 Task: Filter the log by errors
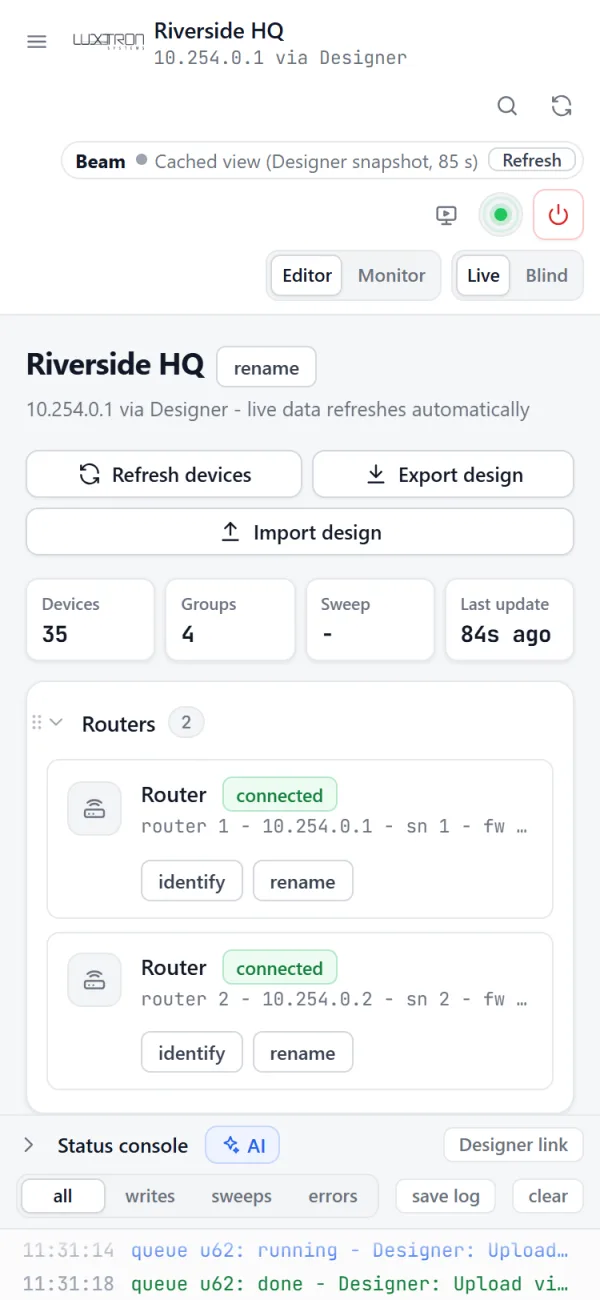tap(333, 1196)
